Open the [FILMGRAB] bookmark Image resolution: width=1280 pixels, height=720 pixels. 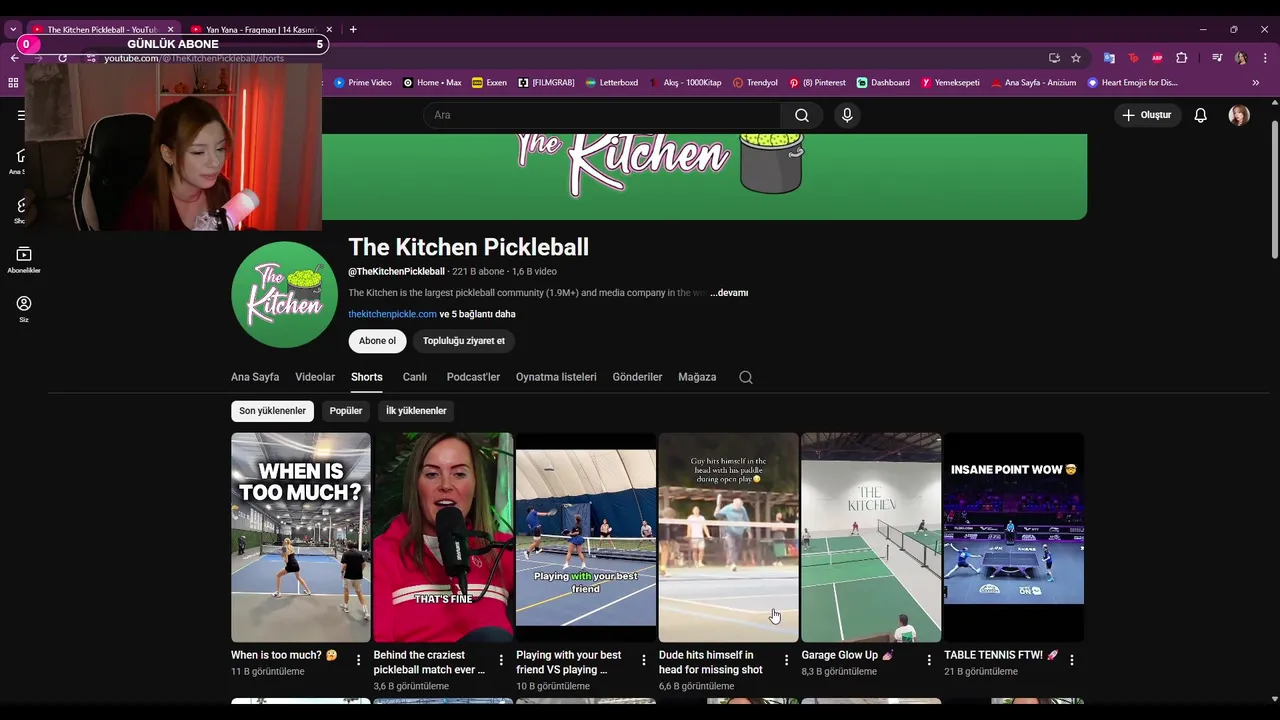click(546, 83)
